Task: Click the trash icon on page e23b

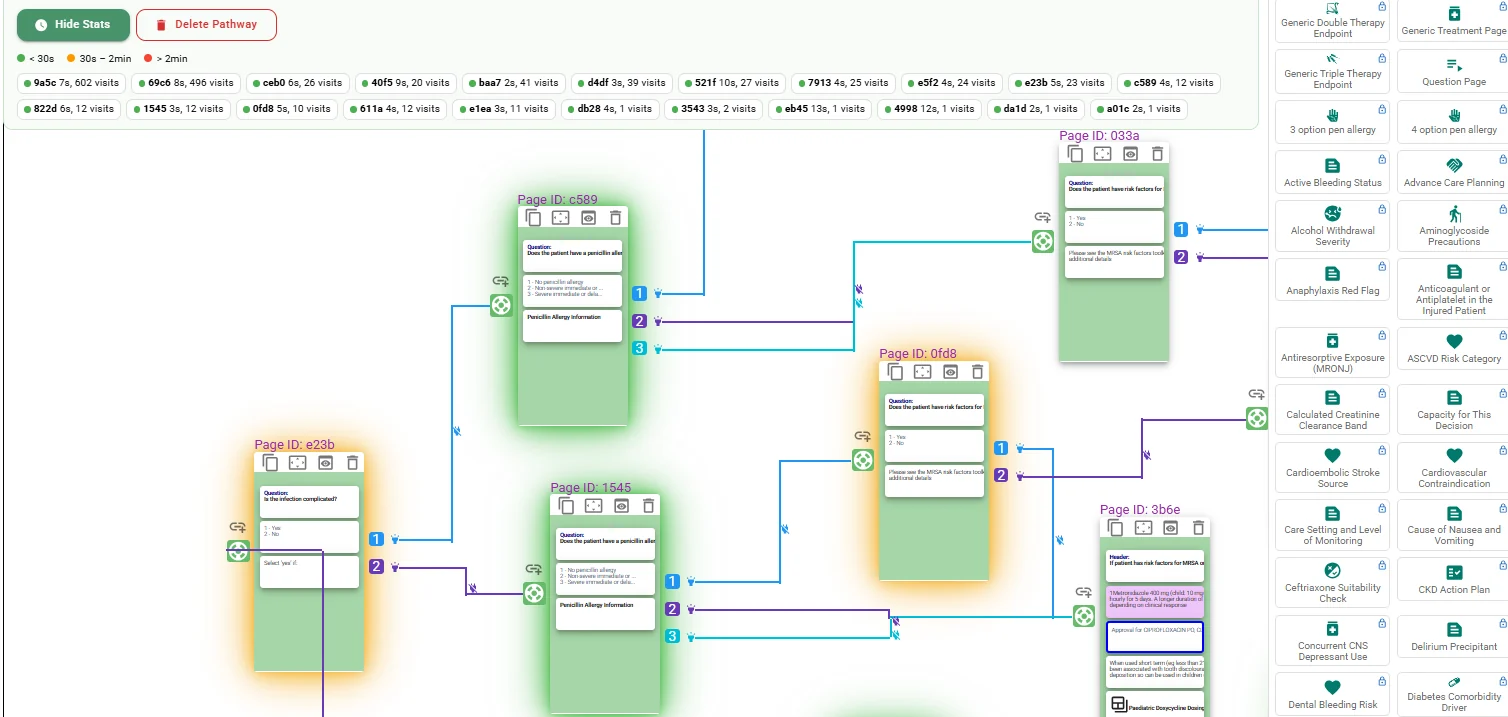Action: pyautogui.click(x=353, y=462)
